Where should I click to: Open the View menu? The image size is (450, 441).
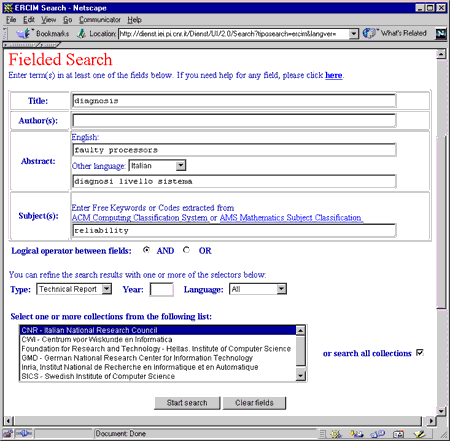[48, 20]
